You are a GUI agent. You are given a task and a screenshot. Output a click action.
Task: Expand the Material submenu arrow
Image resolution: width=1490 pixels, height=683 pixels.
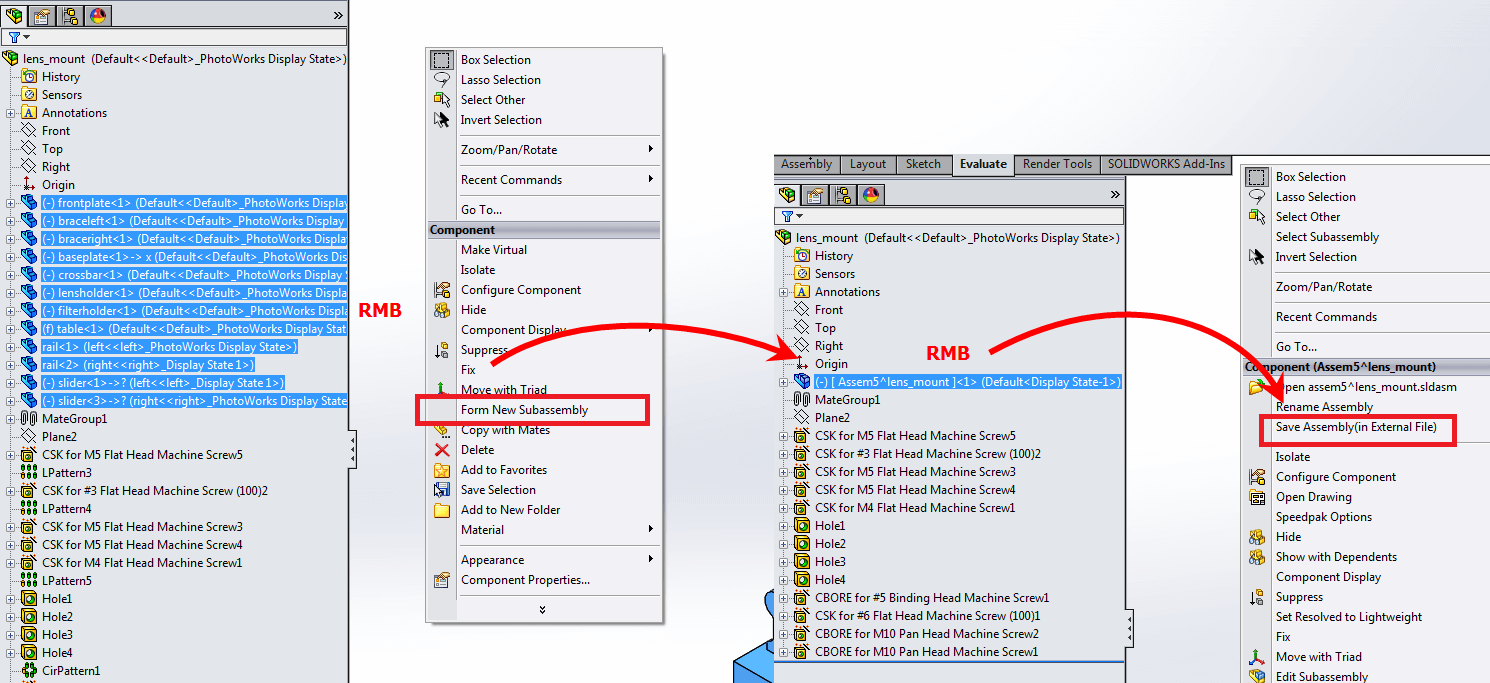point(653,530)
